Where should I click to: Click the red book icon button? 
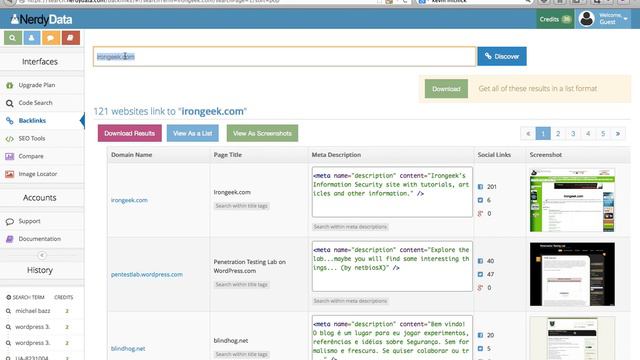pyautogui.click(x=71, y=38)
